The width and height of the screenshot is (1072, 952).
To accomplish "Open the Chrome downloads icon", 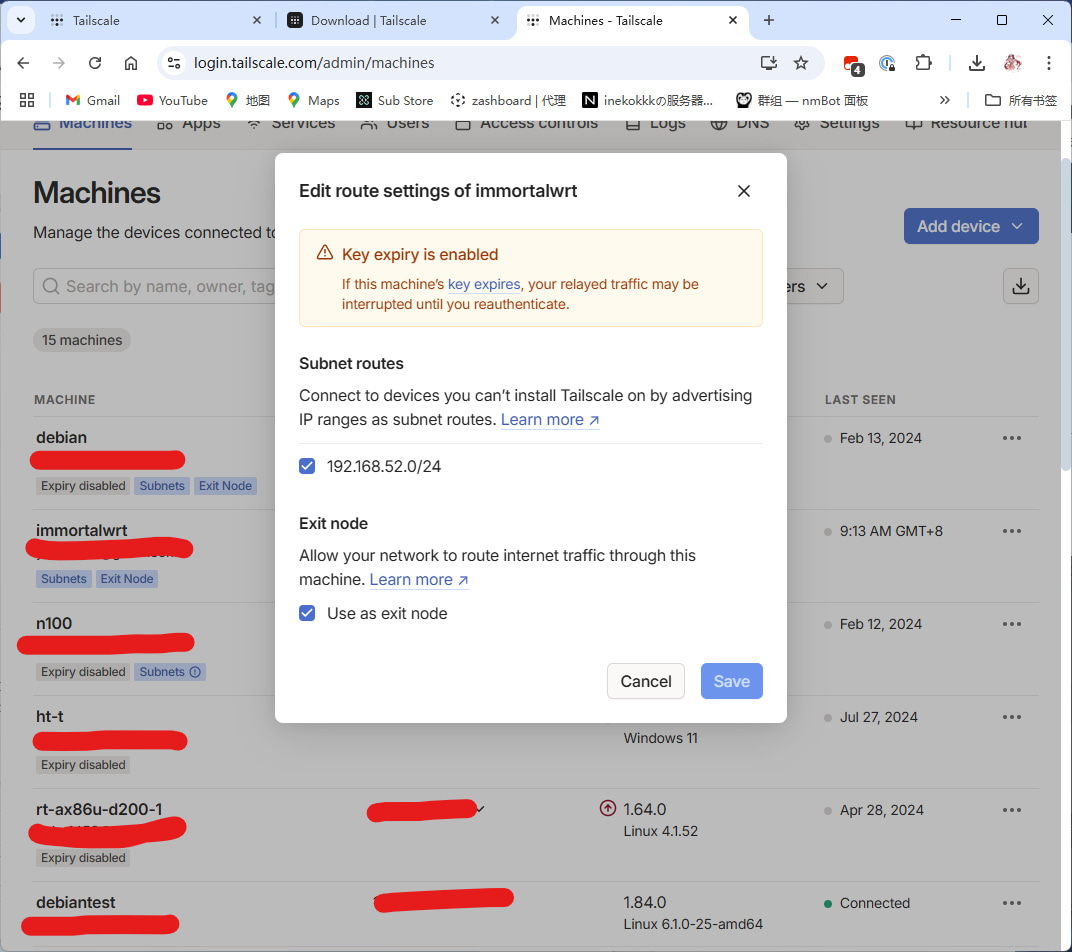I will point(976,63).
